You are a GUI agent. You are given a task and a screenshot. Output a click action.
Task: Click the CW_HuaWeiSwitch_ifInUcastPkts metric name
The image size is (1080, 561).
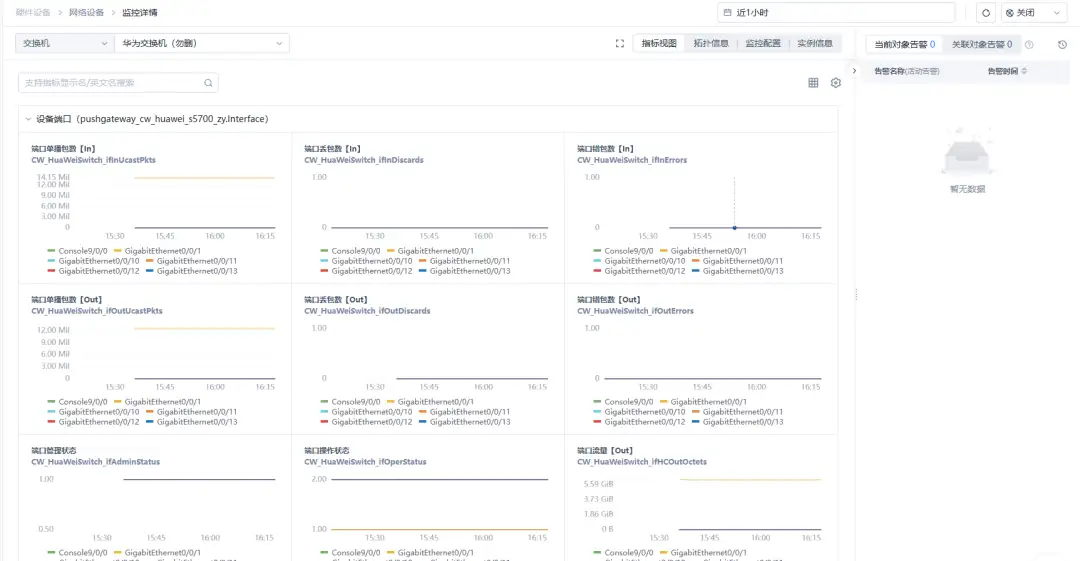(x=94, y=160)
